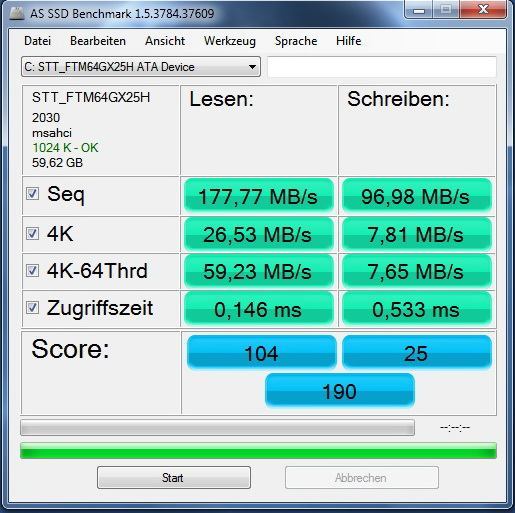This screenshot has width=515, height=513.
Task: Open the Sprache menu
Action: coord(296,41)
